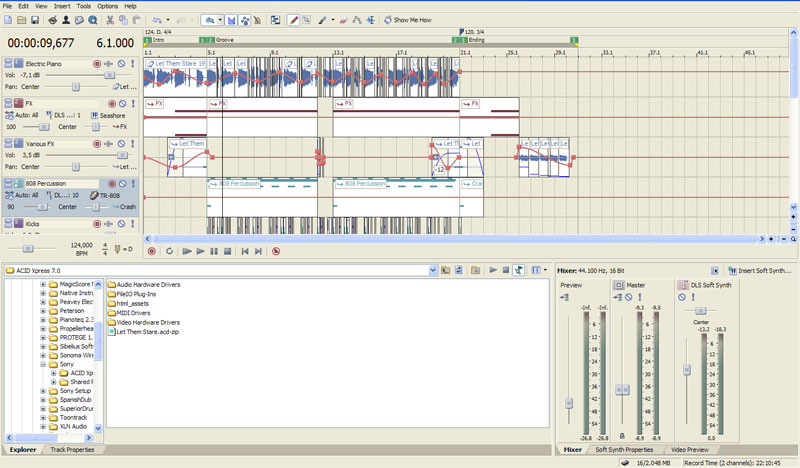Viewport: 800px width, 468px height.
Task: Expand the XLN Audio folder node
Action: [43, 427]
